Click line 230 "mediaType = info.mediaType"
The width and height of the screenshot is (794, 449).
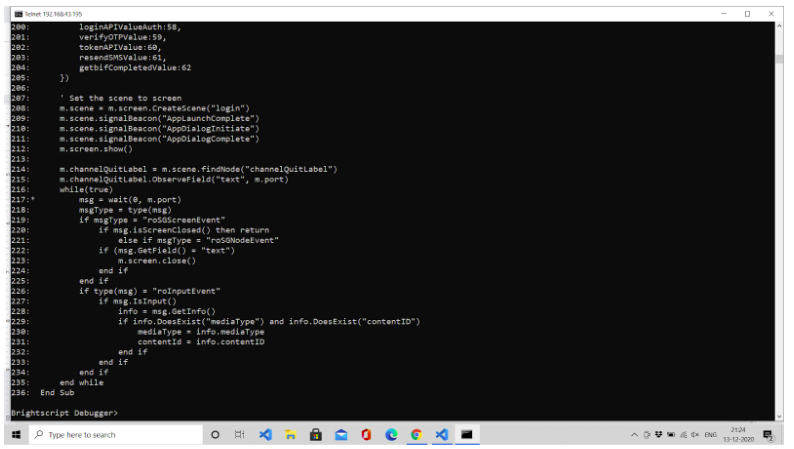(x=201, y=332)
